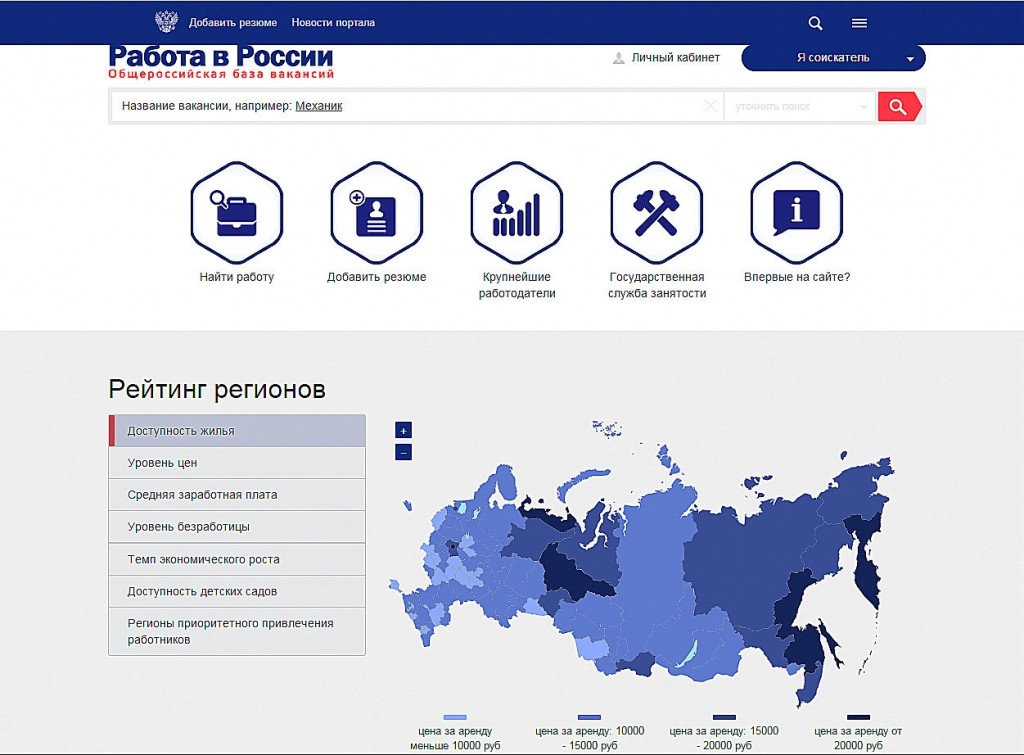
Task: Click the 'Рейтинг регионов' heading
Action: point(217,389)
